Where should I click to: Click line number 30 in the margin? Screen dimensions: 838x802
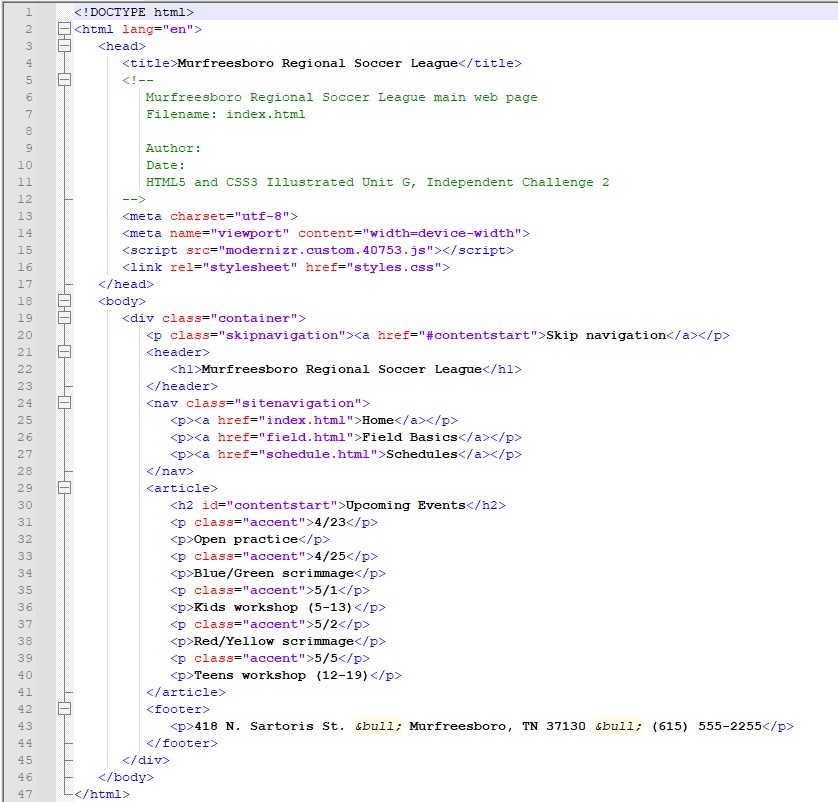point(25,505)
